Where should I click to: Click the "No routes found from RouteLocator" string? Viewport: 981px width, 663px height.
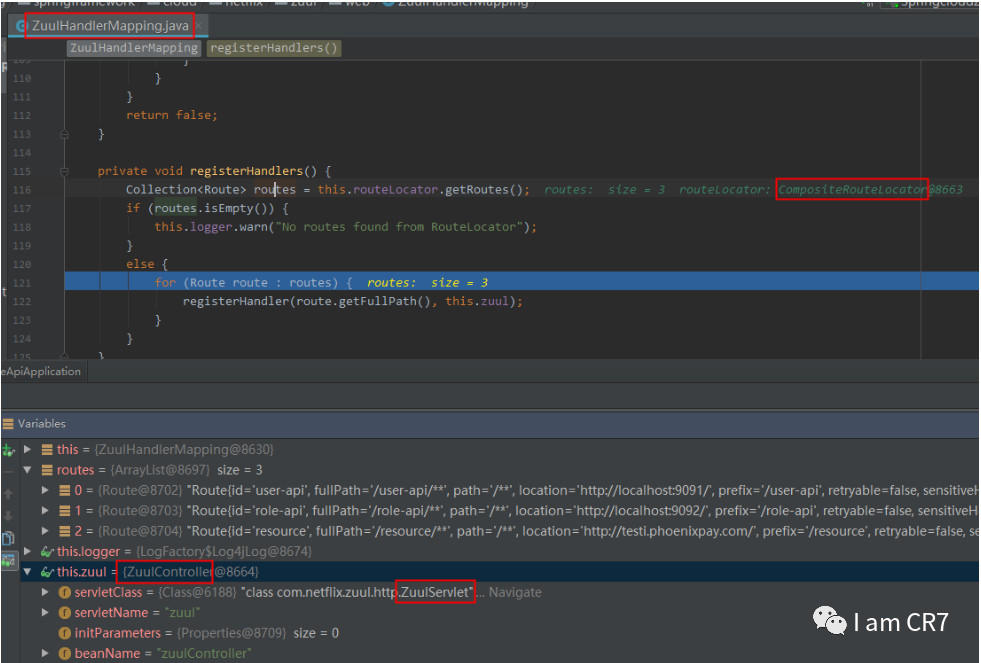[x=399, y=227]
